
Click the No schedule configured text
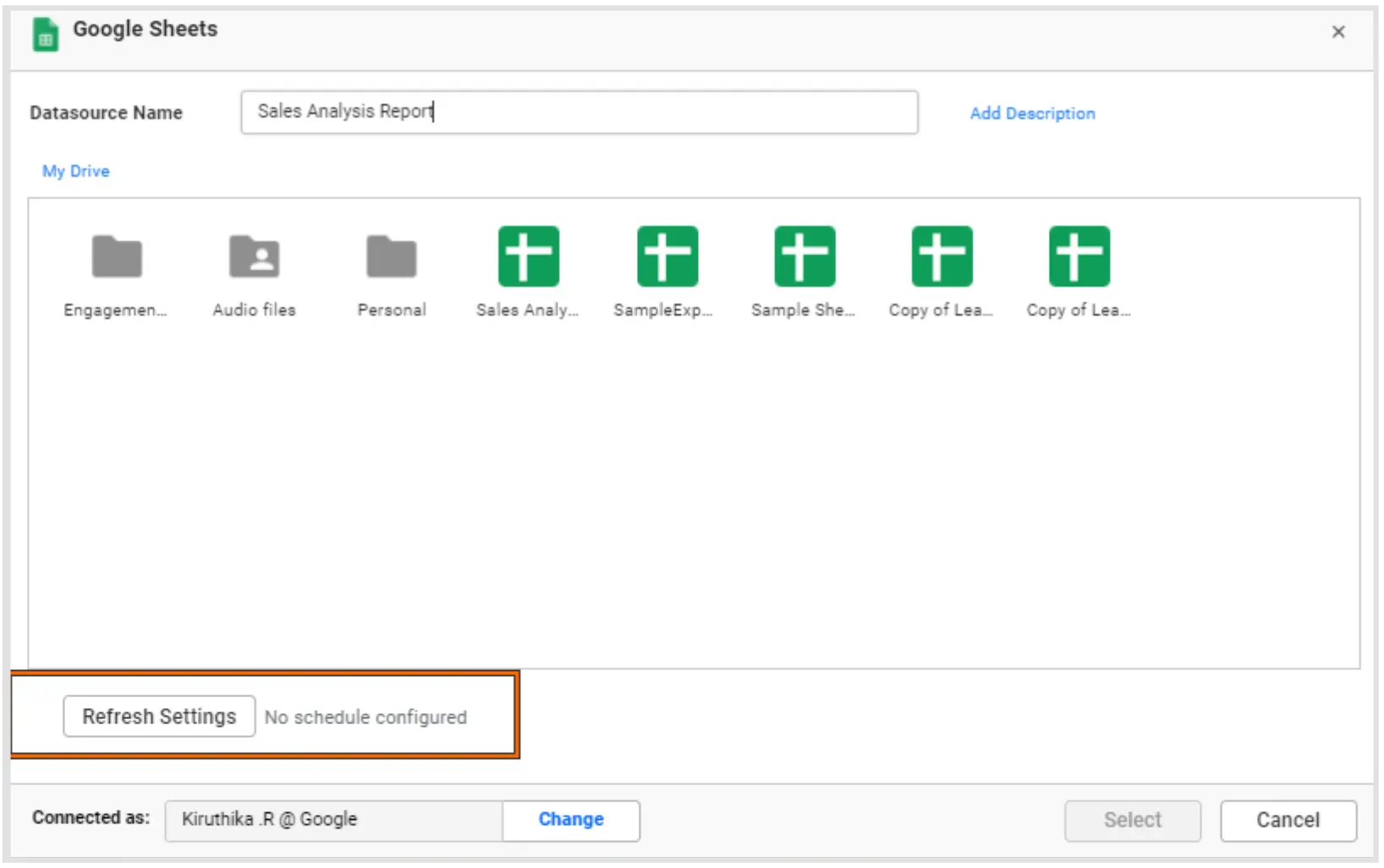pos(365,717)
